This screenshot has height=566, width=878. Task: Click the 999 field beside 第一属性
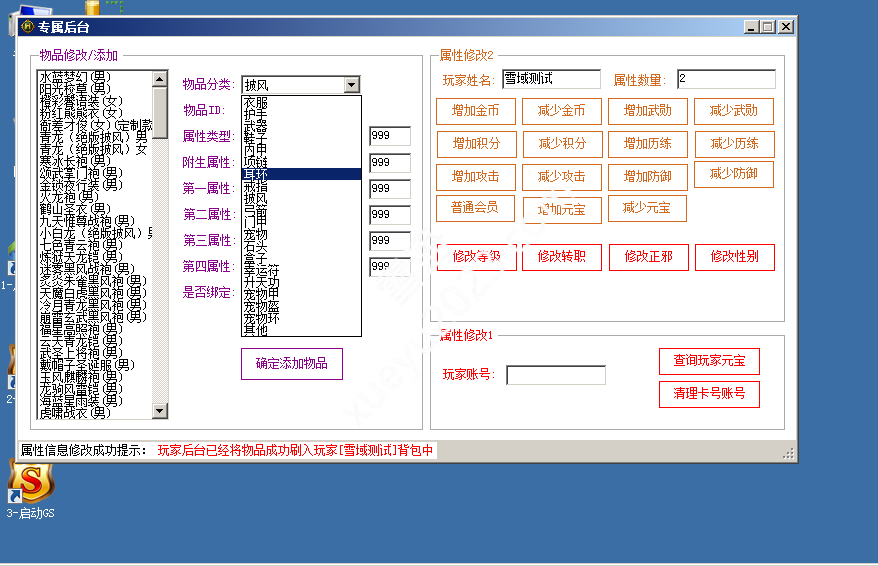pos(390,189)
